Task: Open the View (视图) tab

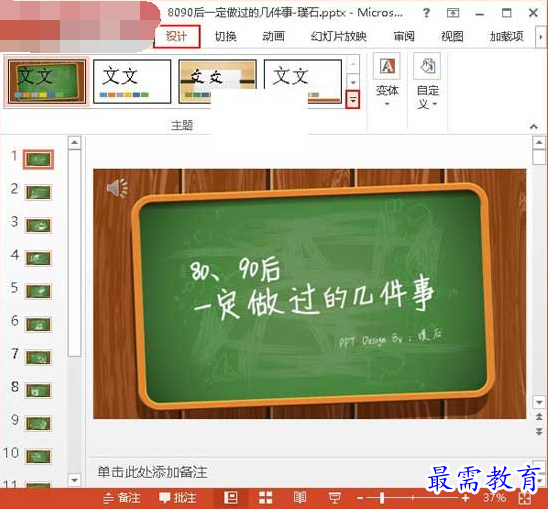Action: (x=452, y=36)
